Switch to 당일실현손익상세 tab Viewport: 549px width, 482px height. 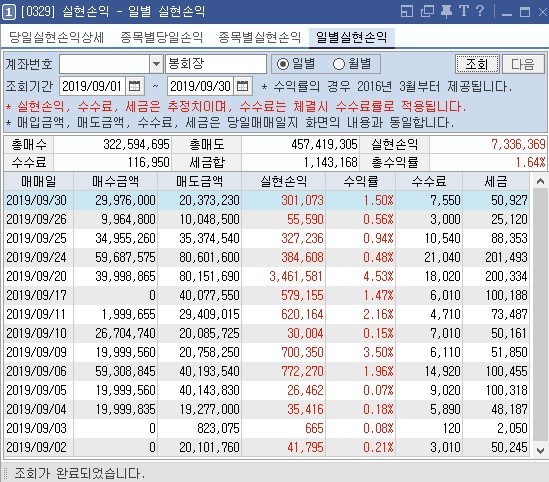tap(56, 37)
